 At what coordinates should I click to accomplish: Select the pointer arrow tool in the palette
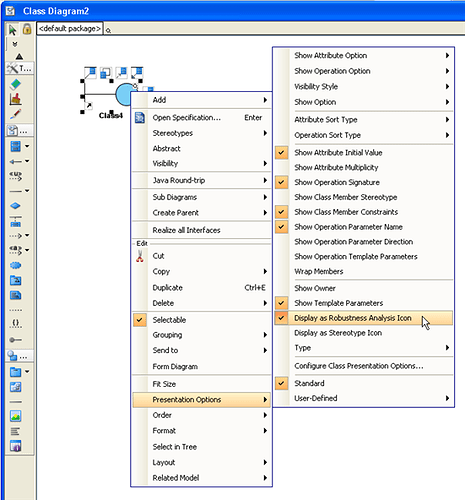[x=12, y=30]
